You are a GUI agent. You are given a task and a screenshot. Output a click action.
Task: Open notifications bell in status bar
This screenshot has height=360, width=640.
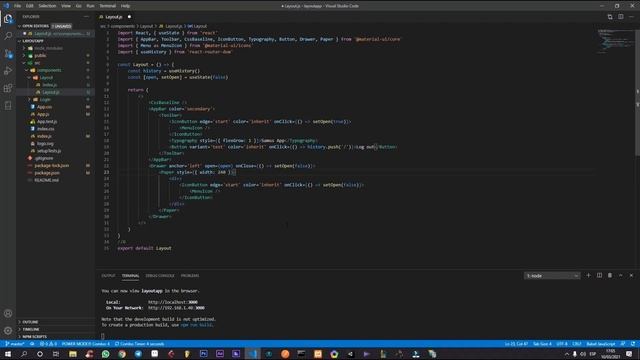pyautogui.click(x=633, y=344)
